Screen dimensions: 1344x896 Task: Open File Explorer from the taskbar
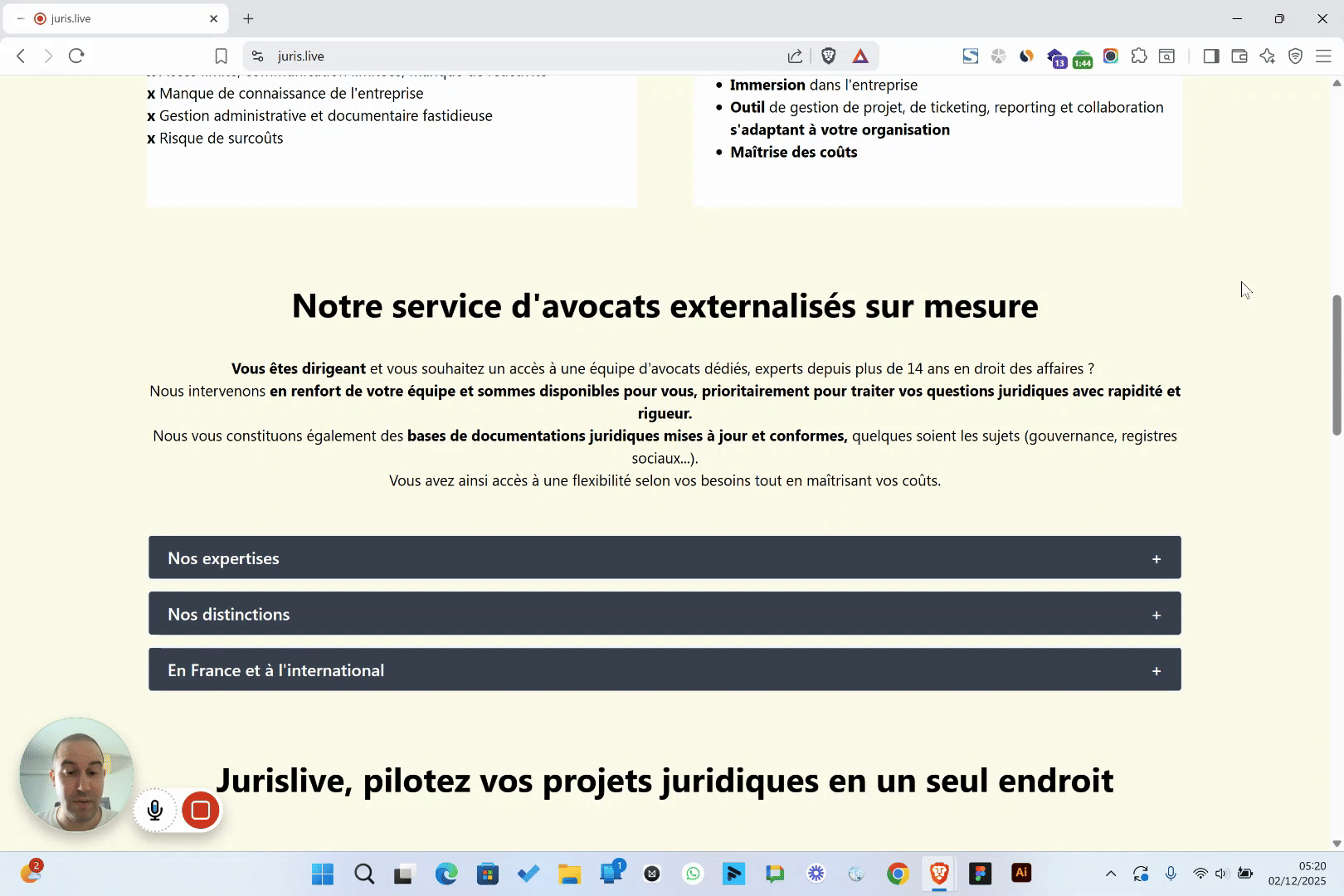click(x=569, y=874)
